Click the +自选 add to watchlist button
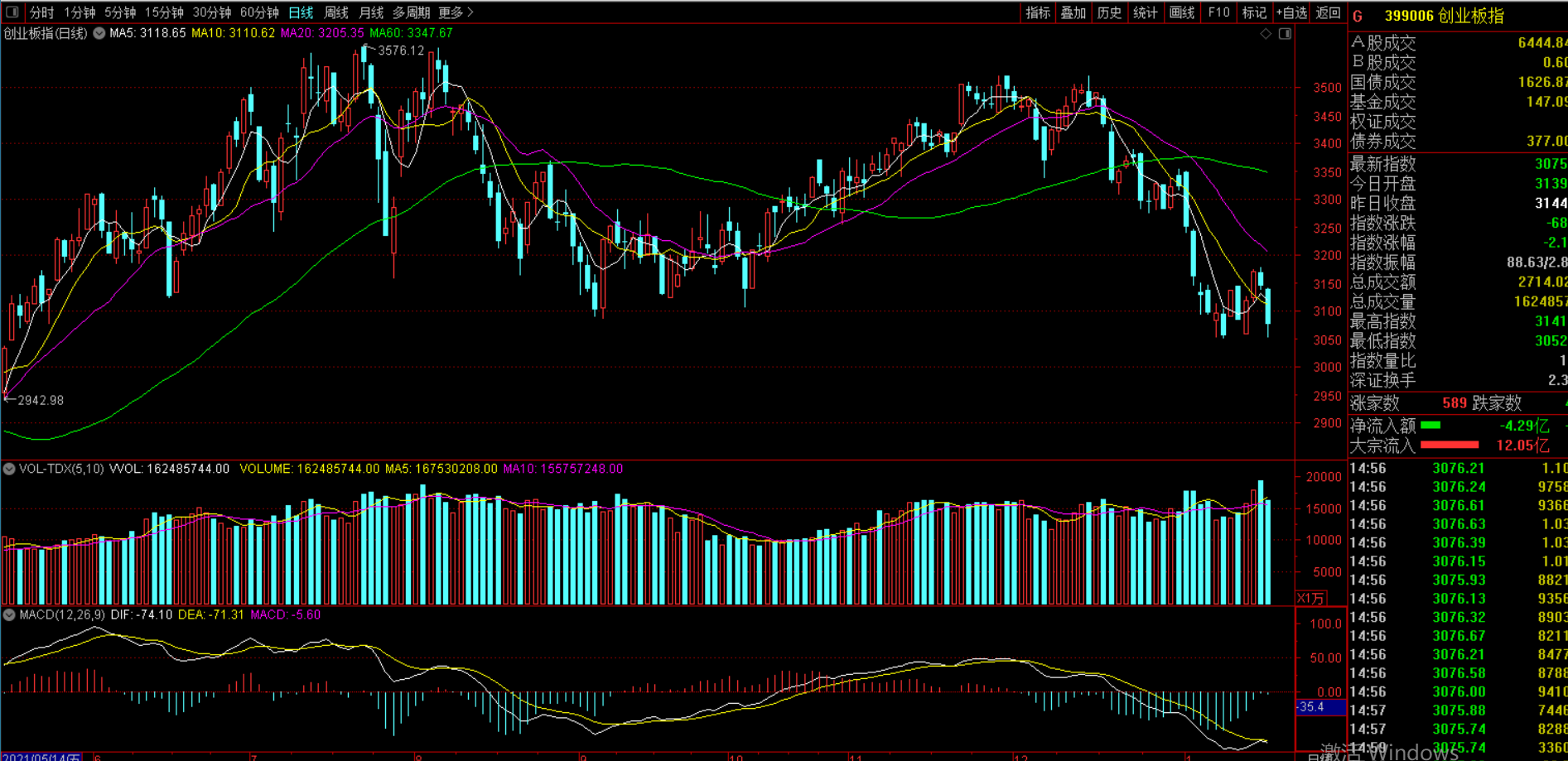Screen dimensions: 1568x761 [1291, 12]
